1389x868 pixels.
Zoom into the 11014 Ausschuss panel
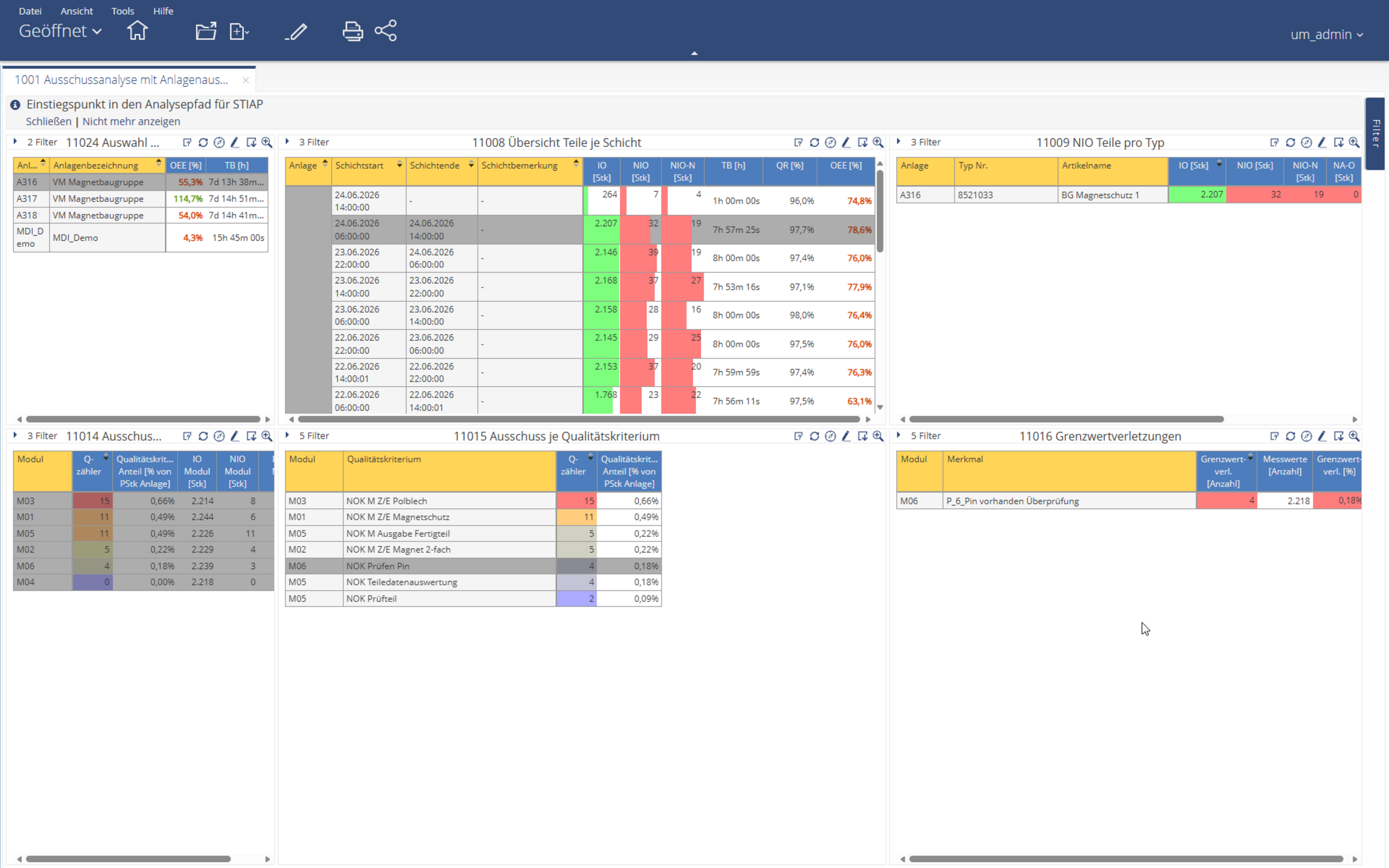267,436
